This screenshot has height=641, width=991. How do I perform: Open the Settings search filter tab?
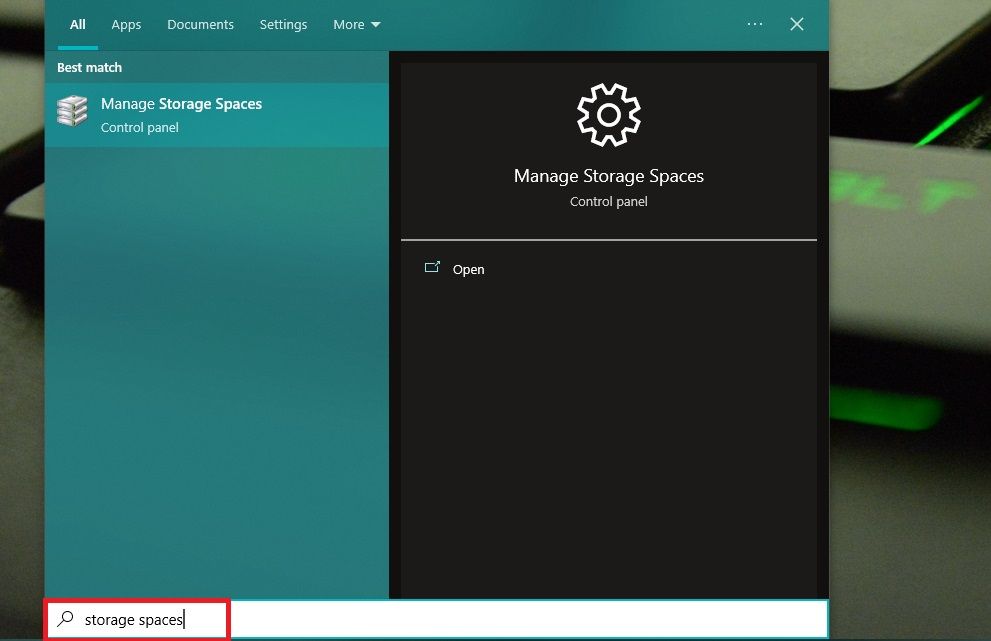click(283, 24)
